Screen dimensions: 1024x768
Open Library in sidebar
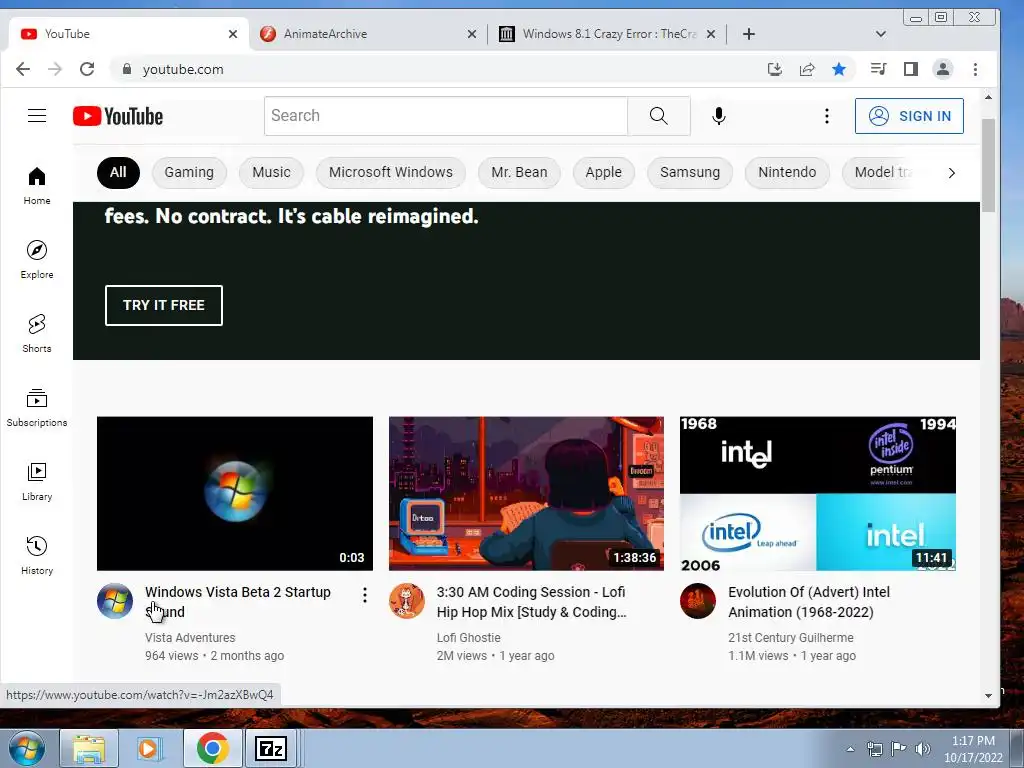(37, 481)
